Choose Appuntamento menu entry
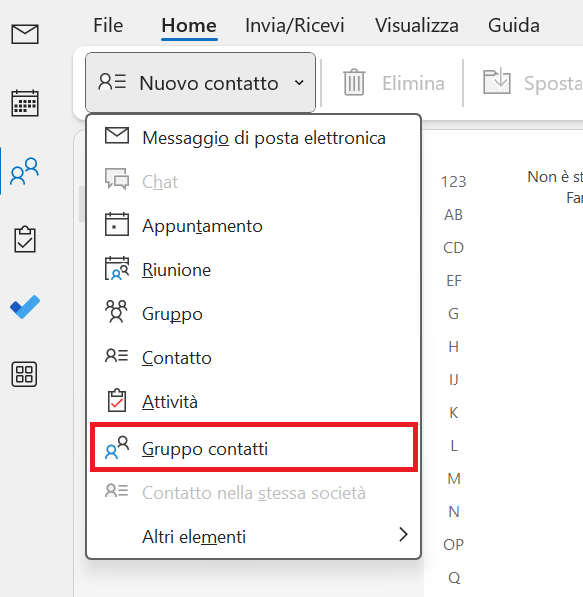 pyautogui.click(x=254, y=226)
